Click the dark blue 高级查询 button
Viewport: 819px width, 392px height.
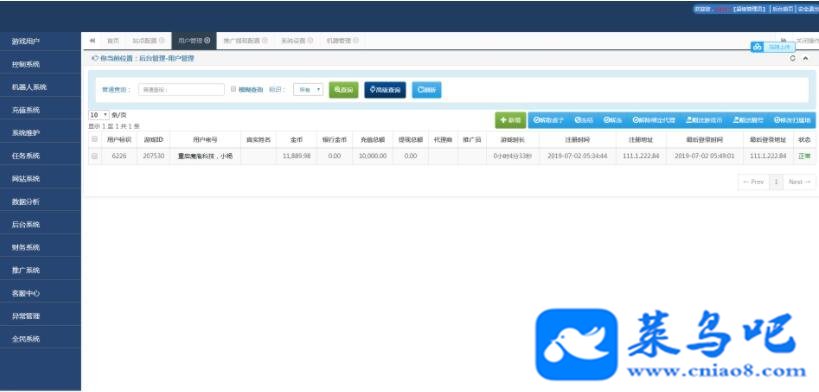point(385,90)
